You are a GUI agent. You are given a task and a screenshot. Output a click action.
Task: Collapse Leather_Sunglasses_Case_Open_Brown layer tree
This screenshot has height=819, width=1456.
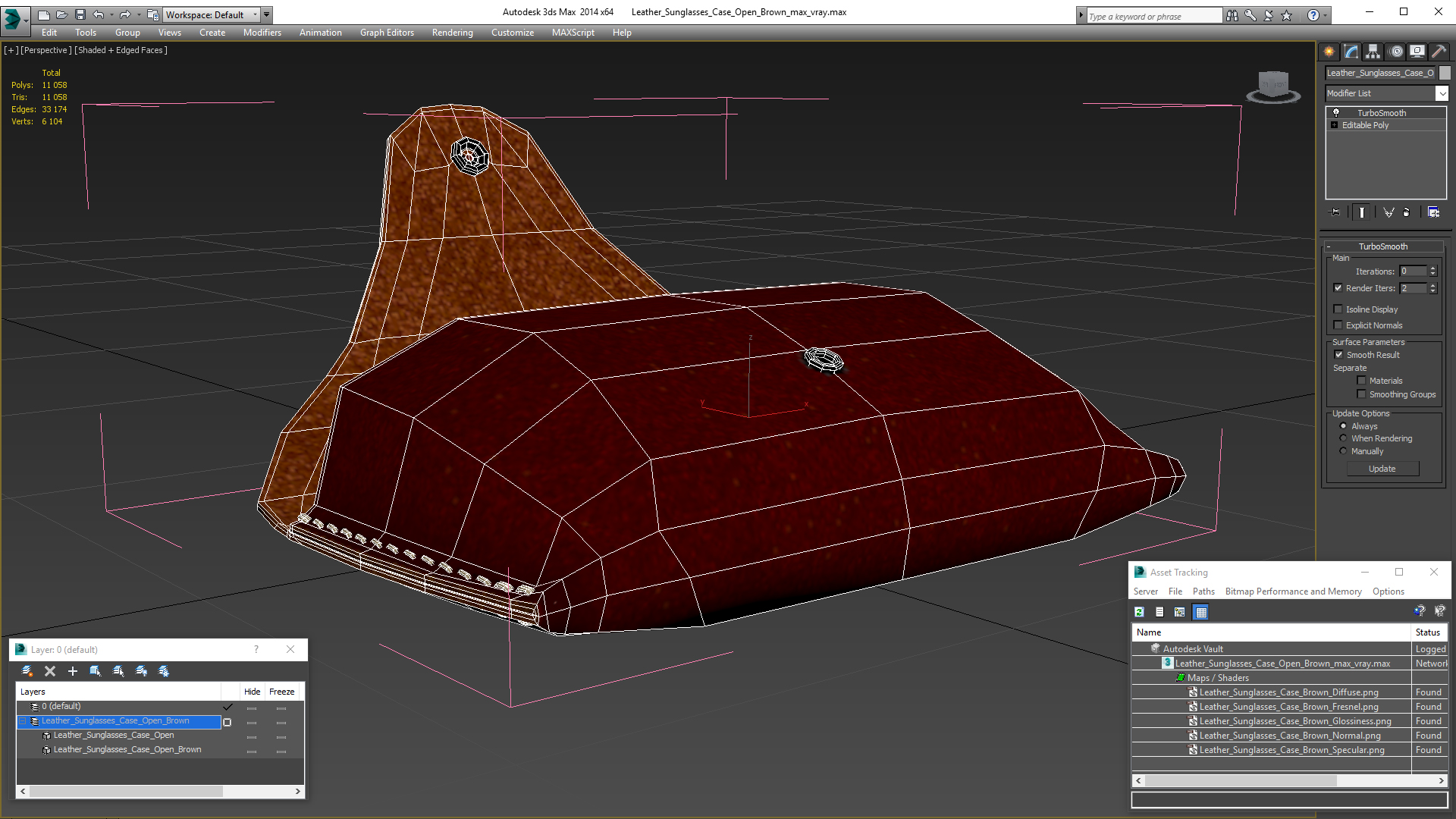point(23,721)
